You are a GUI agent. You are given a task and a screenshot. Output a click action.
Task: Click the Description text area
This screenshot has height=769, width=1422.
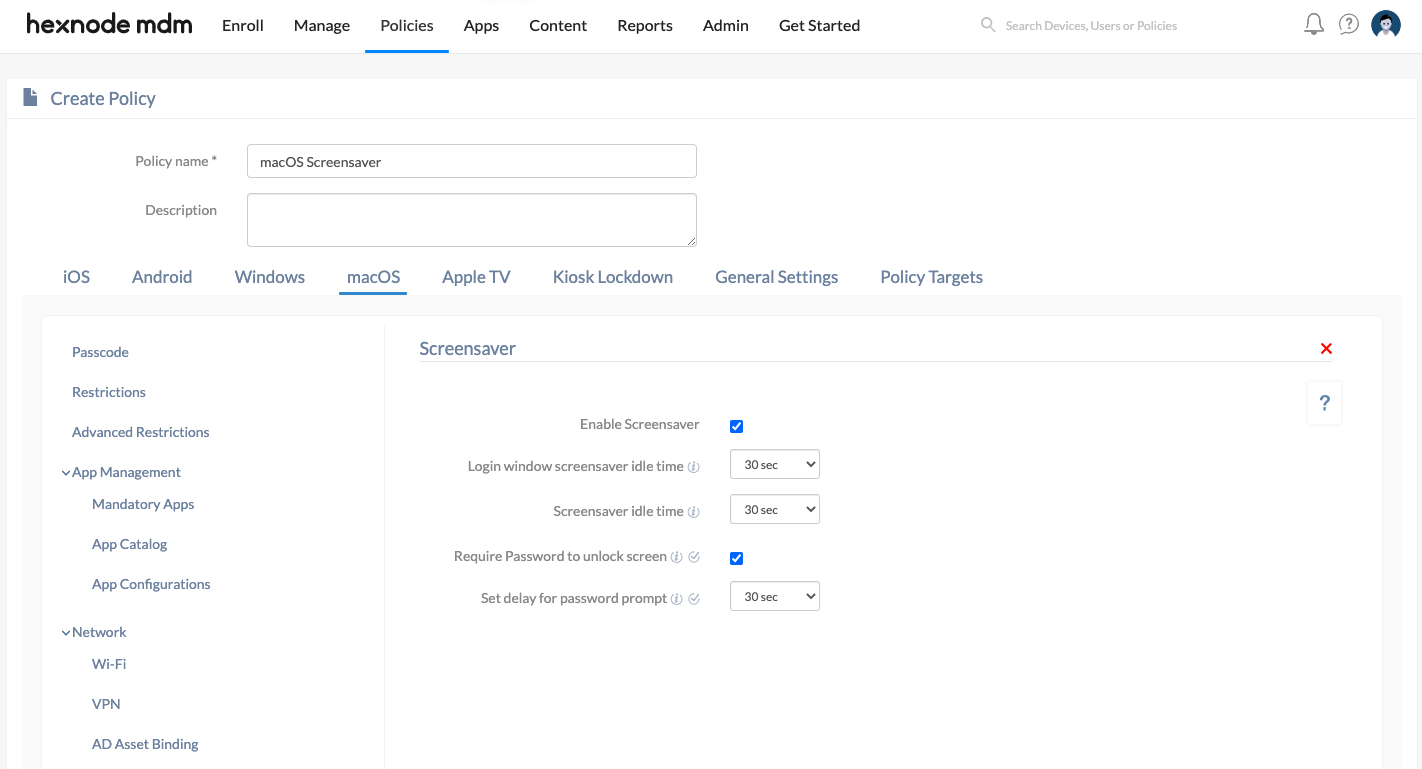pyautogui.click(x=472, y=220)
